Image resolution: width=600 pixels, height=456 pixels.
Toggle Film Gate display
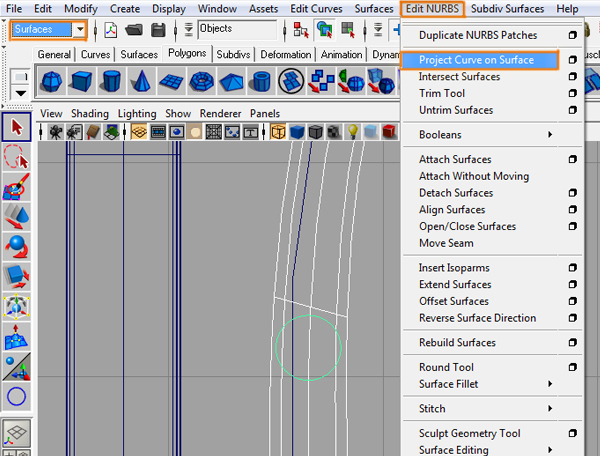(158, 132)
